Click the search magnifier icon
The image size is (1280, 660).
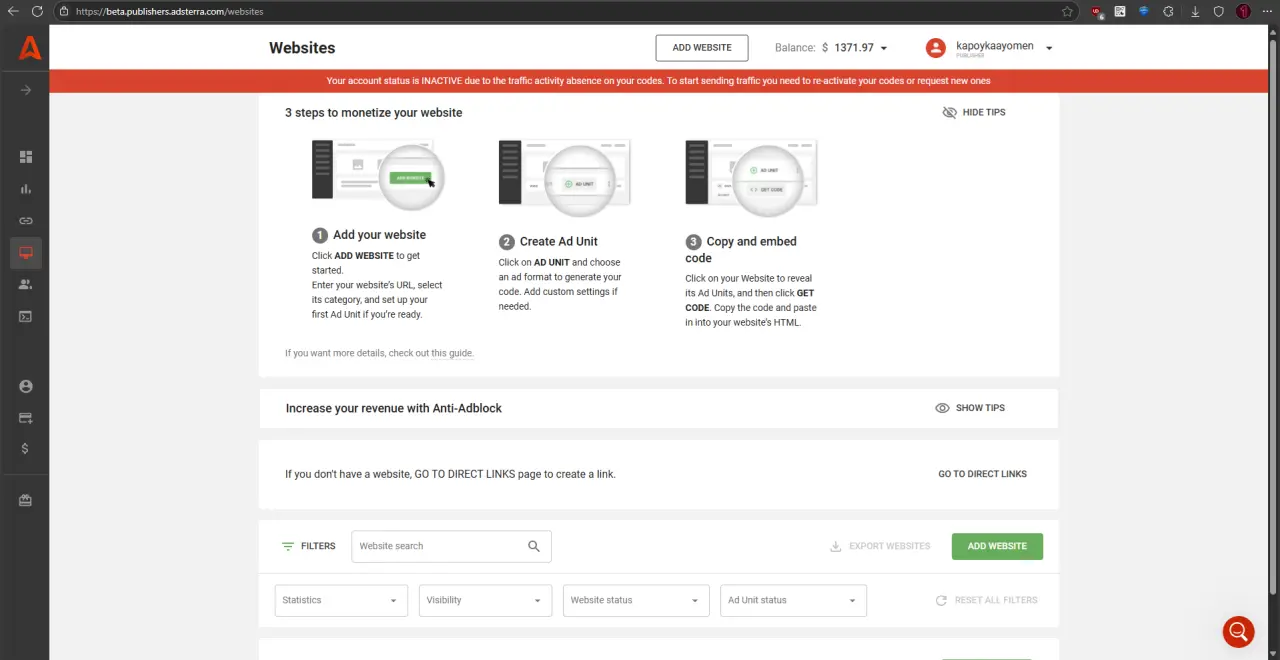534,546
